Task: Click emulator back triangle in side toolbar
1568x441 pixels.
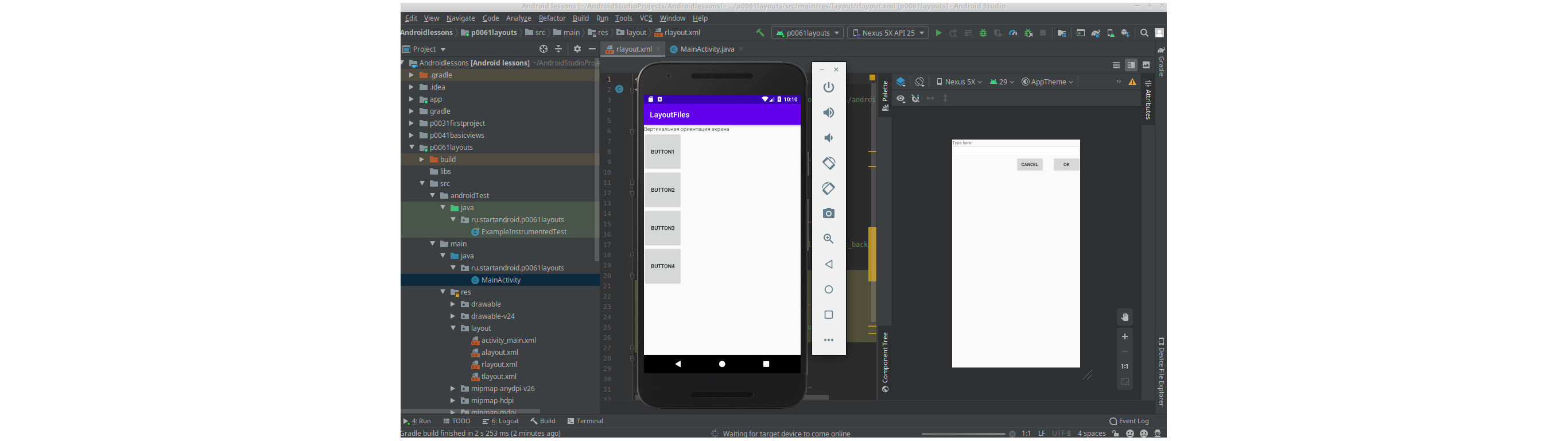Action: click(828, 264)
